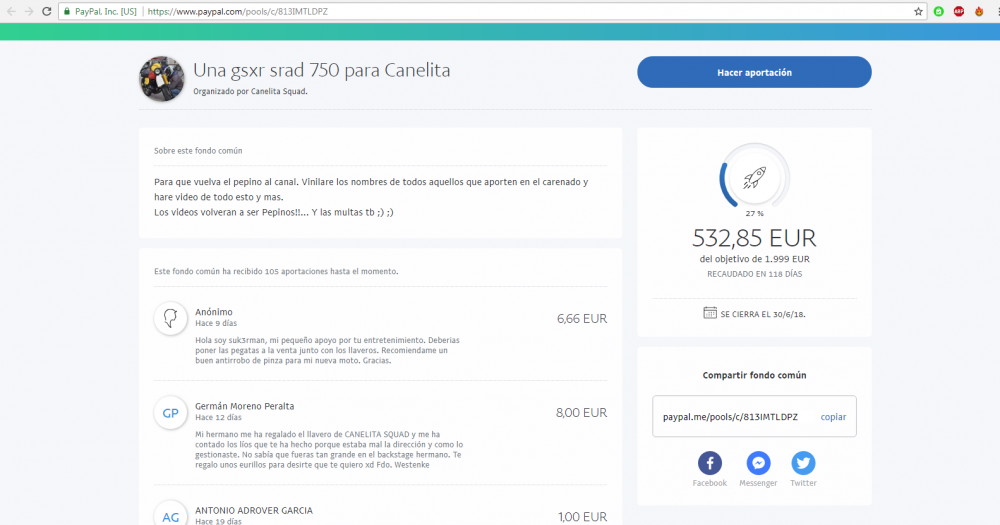
Task: Click the 27 % progress label
Action: 754,214
